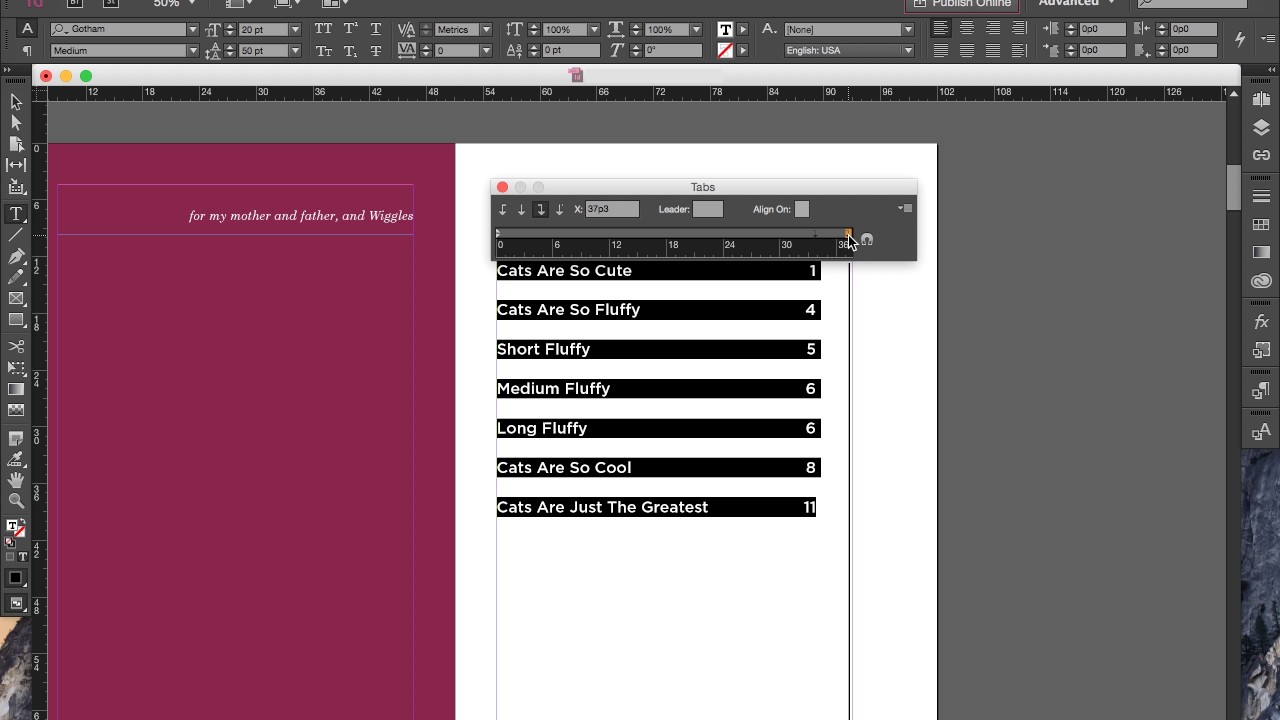The width and height of the screenshot is (1280, 720).
Task: Open the Gotham font family dropdown
Action: click(x=193, y=29)
